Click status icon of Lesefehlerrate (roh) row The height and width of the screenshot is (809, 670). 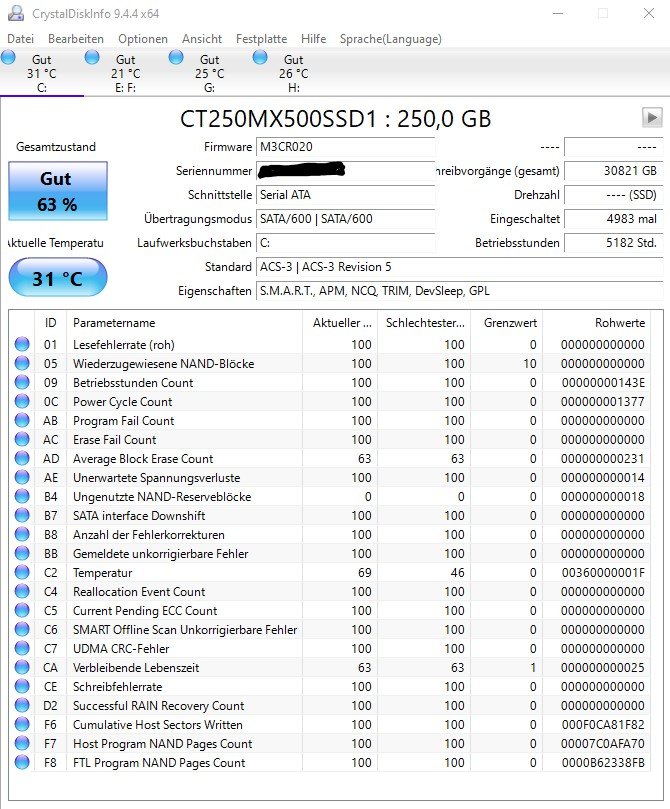point(22,344)
